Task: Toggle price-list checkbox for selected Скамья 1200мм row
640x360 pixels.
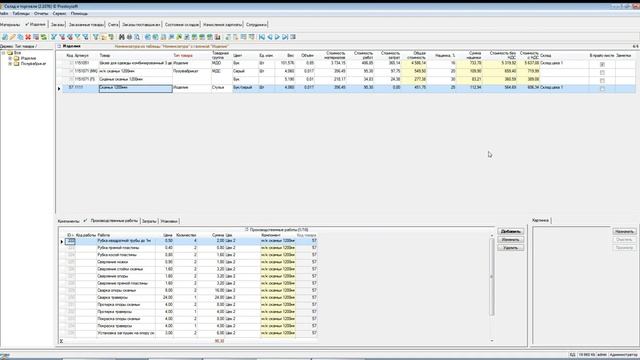Action: click(x=602, y=88)
